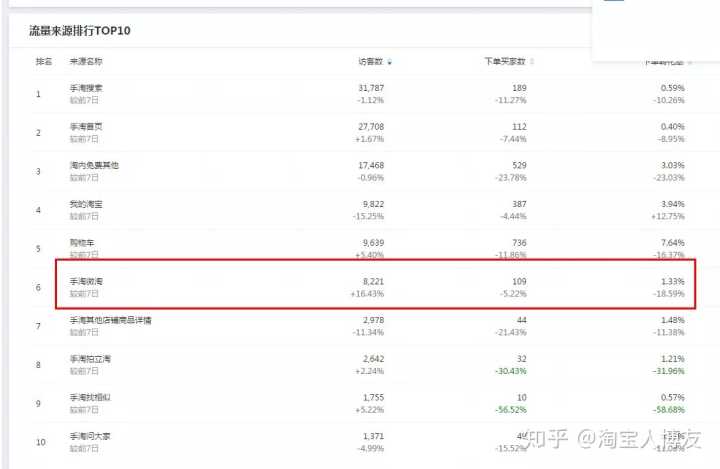Click the green -31.96% conversion change

coord(669,371)
